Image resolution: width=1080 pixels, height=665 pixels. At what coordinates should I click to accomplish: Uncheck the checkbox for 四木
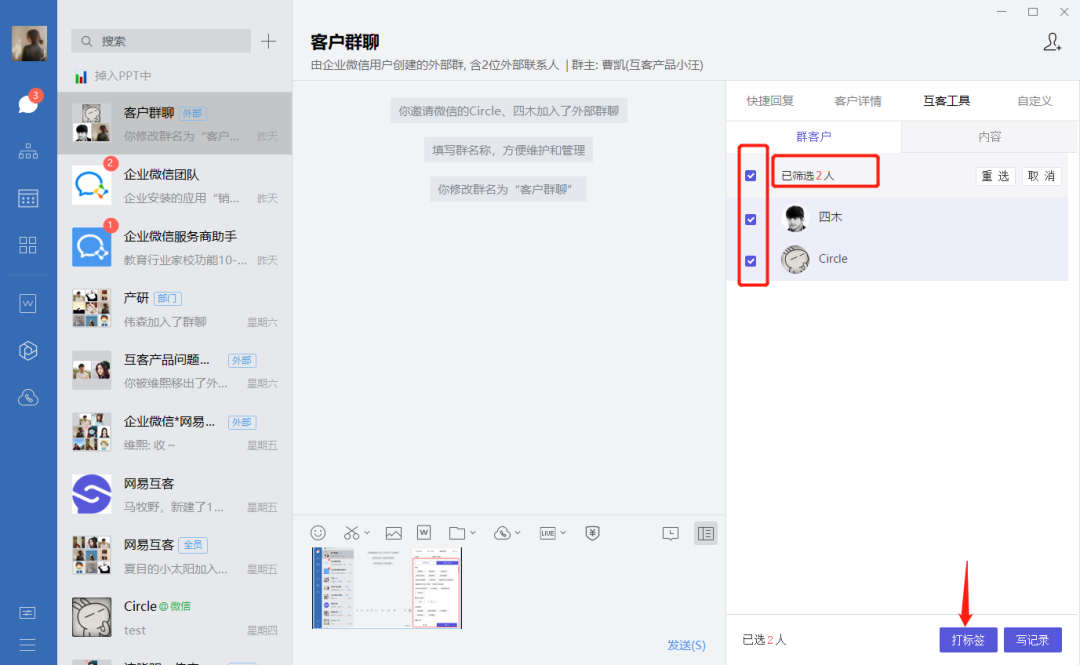pos(751,219)
